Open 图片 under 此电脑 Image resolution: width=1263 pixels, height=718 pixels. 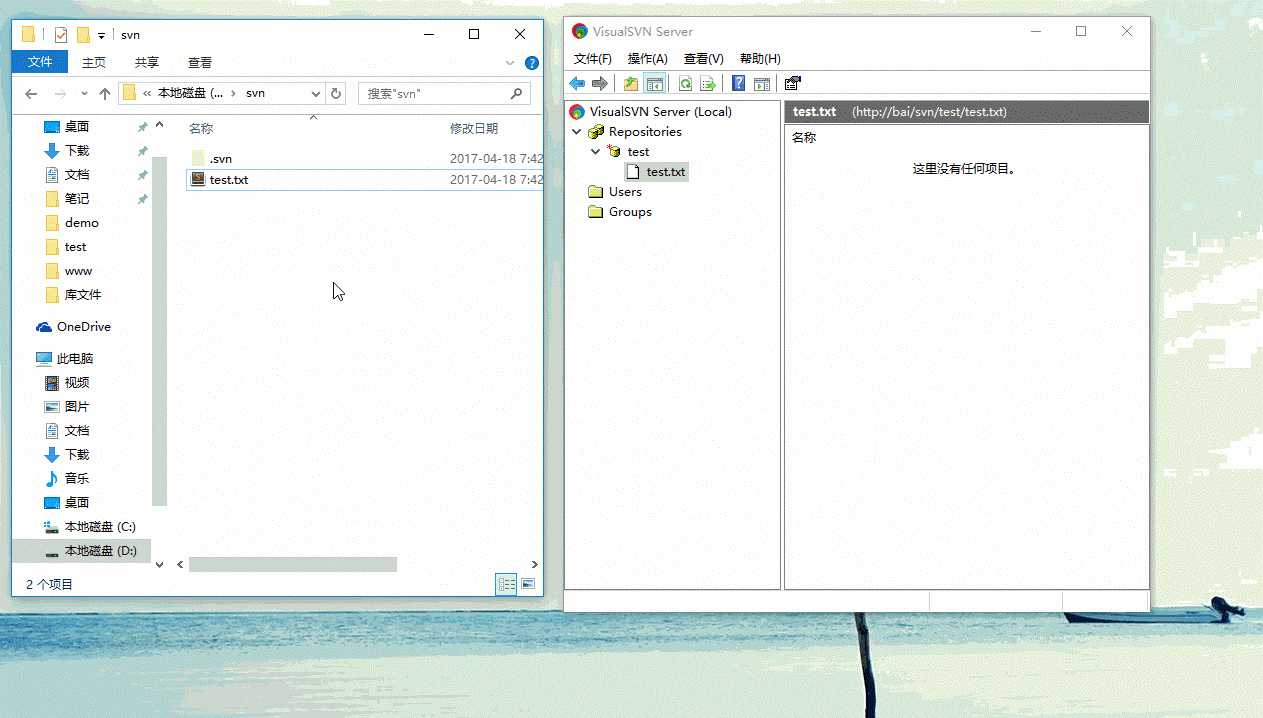pyautogui.click(x=77, y=407)
